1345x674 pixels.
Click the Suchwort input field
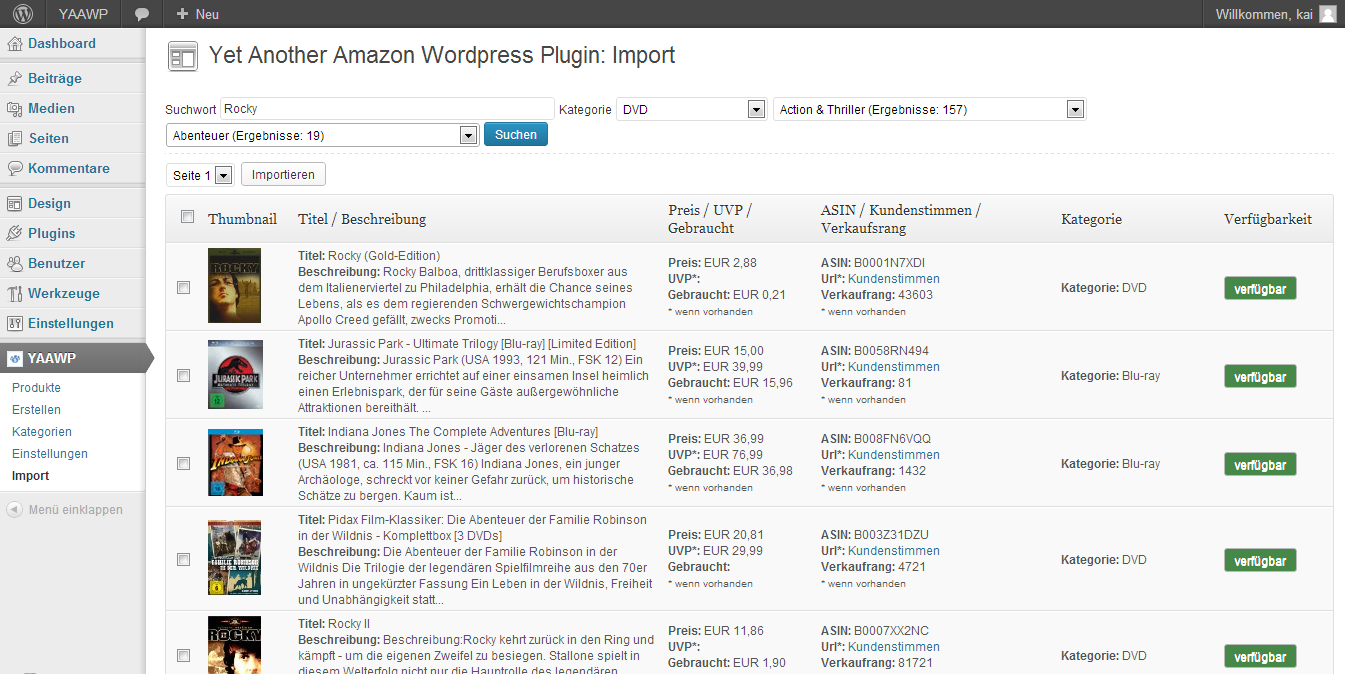coord(386,109)
